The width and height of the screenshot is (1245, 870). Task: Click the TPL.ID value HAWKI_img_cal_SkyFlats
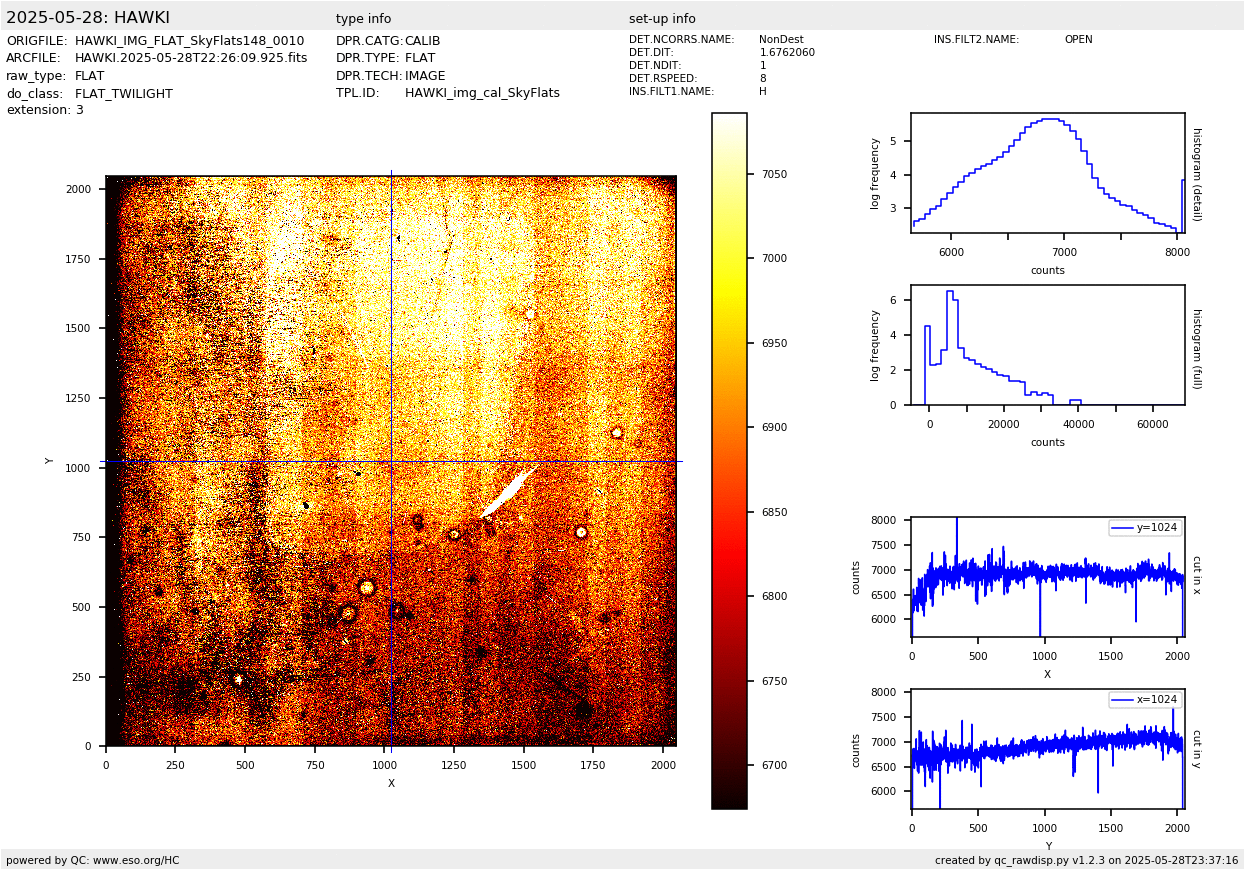[x=482, y=93]
